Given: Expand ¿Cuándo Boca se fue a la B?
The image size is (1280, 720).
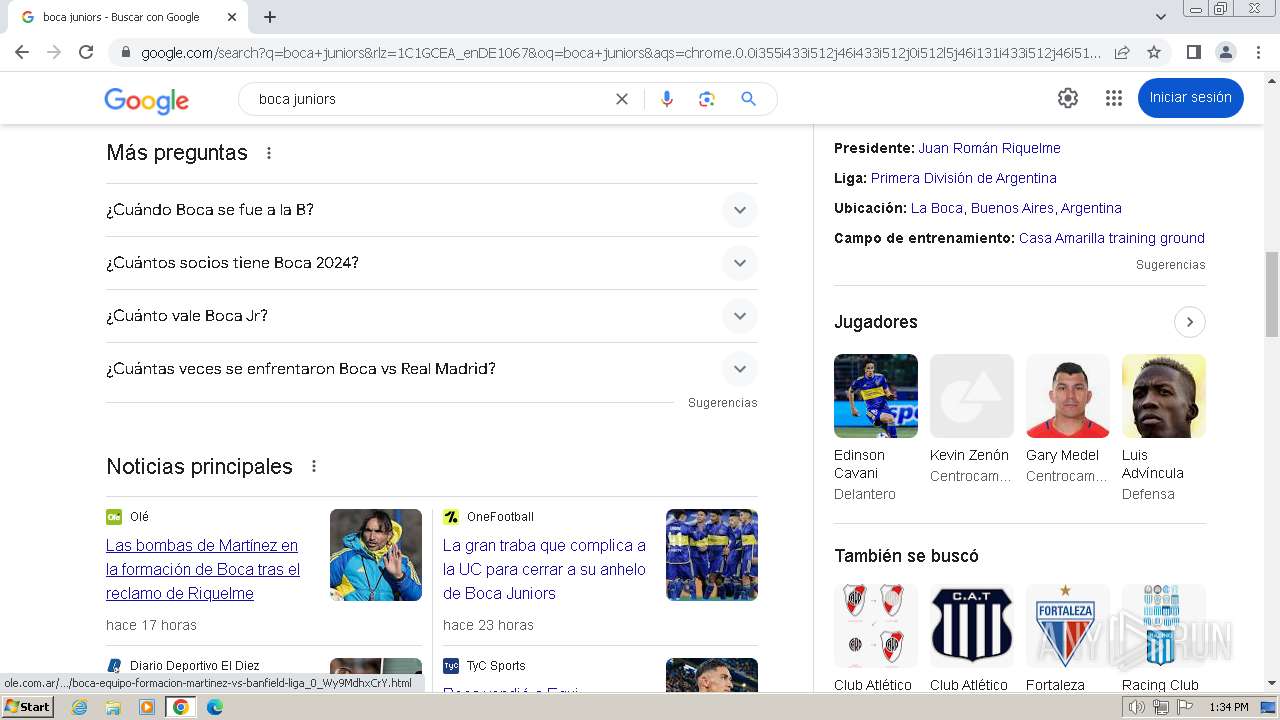Looking at the screenshot, I should 431,210.
